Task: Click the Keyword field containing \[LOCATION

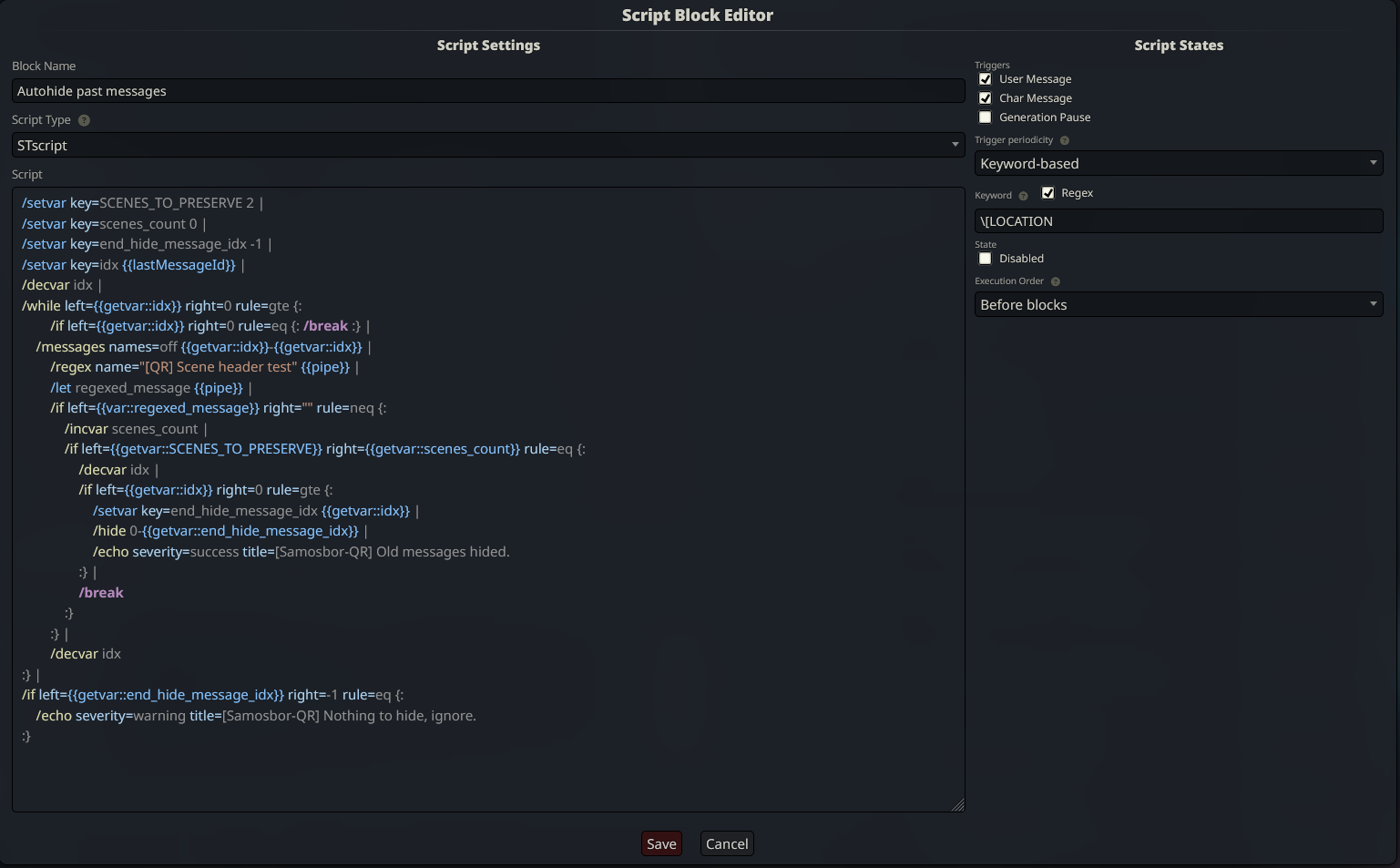Action: 1178,221
